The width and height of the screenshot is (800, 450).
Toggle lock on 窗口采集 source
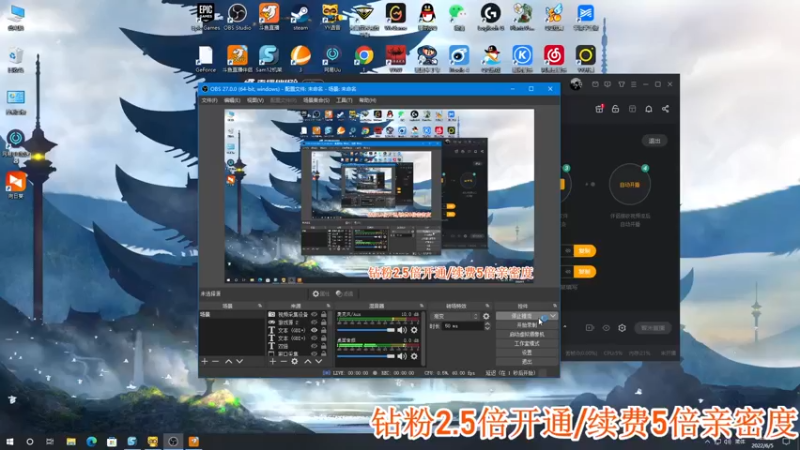(x=323, y=354)
